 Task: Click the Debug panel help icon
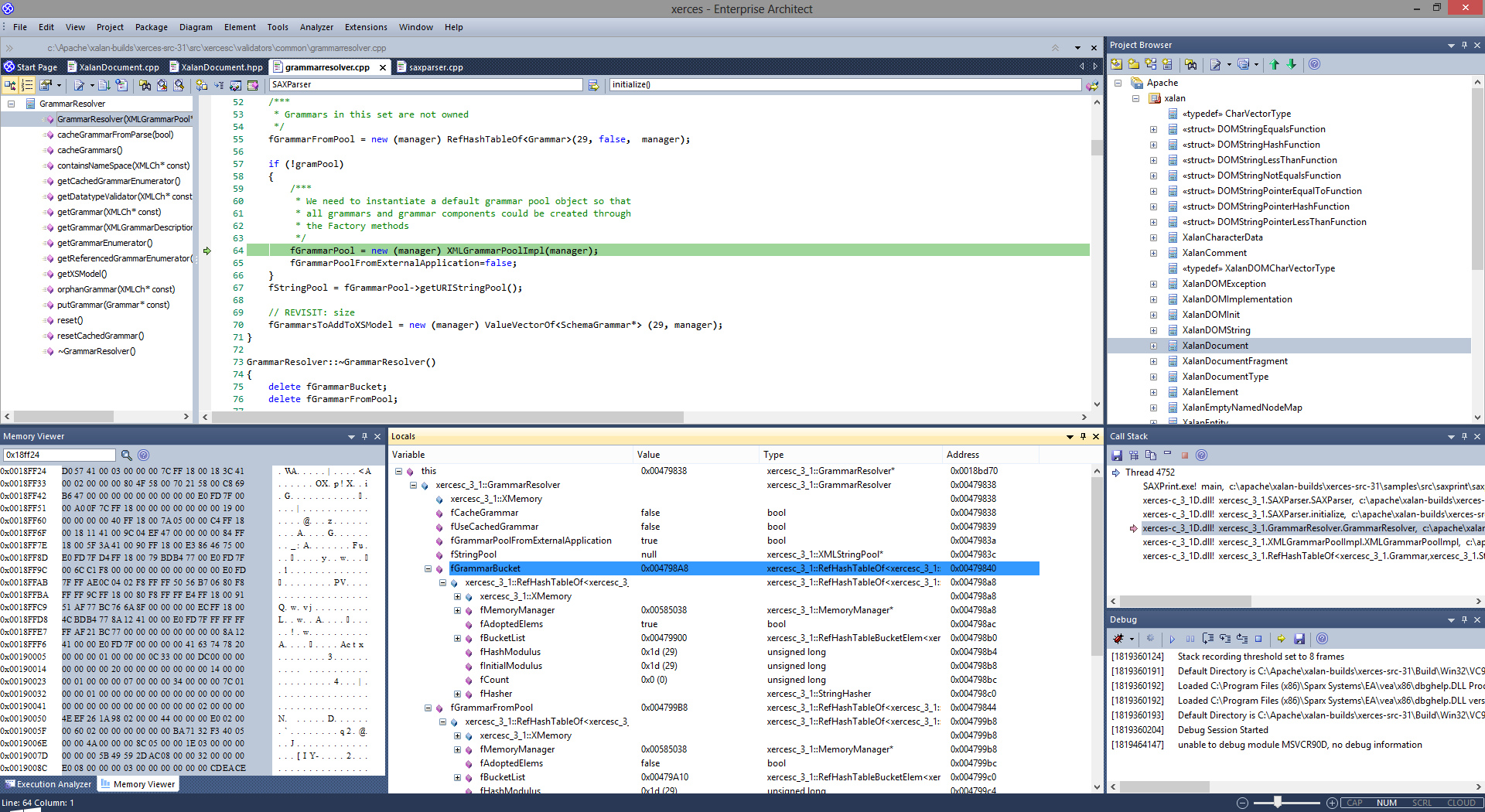tap(1322, 639)
